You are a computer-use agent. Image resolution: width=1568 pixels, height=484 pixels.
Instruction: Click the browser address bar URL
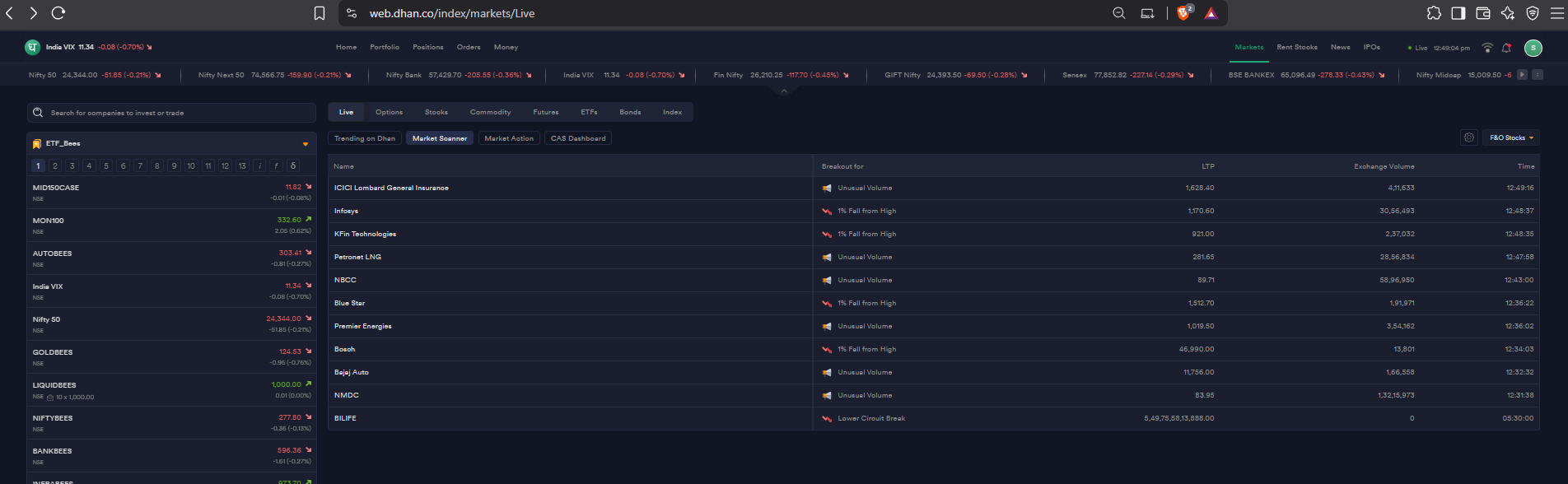tap(452, 13)
